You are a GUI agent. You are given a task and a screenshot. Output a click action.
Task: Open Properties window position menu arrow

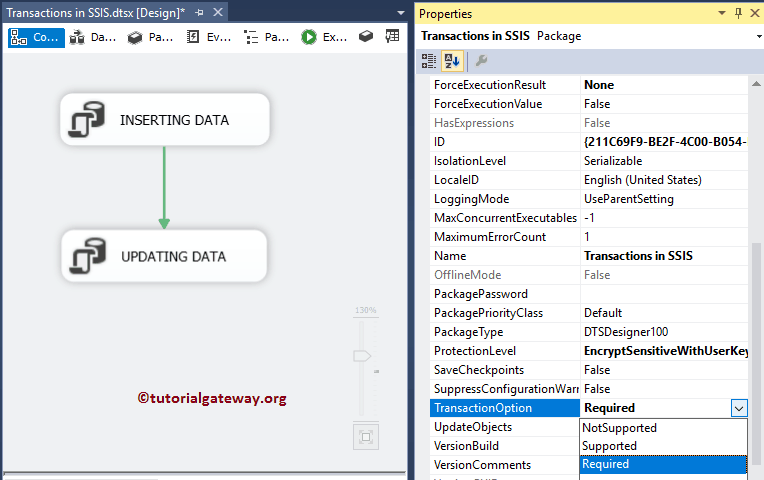[x=722, y=13]
